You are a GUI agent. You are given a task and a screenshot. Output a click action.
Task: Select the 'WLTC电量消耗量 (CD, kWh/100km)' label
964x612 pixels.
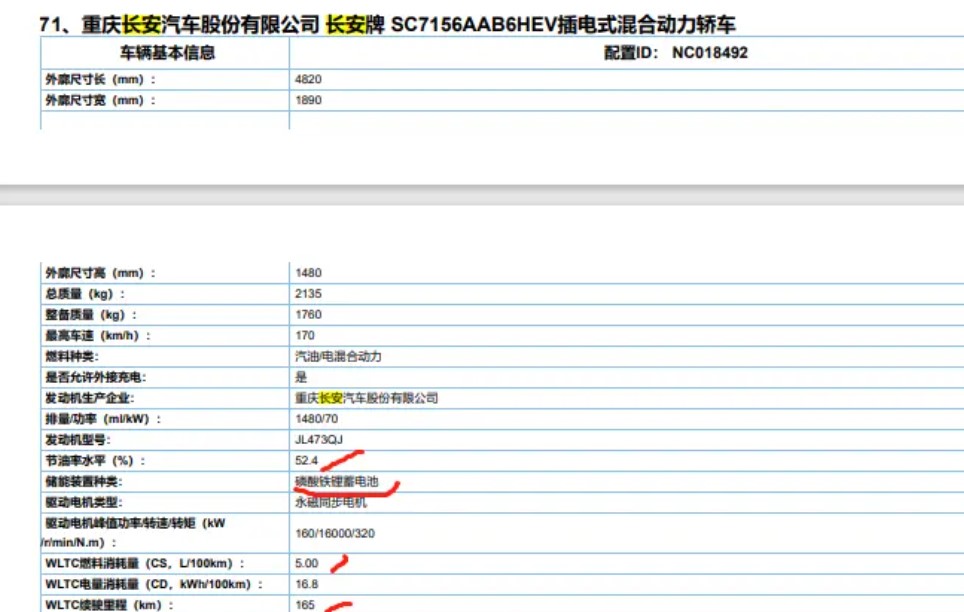click(154, 585)
